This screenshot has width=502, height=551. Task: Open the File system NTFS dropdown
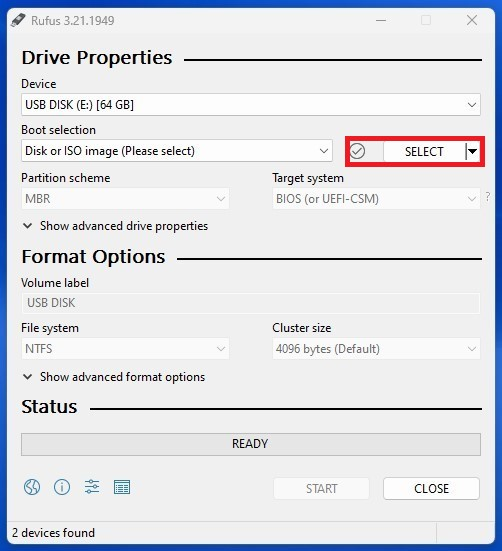point(125,349)
